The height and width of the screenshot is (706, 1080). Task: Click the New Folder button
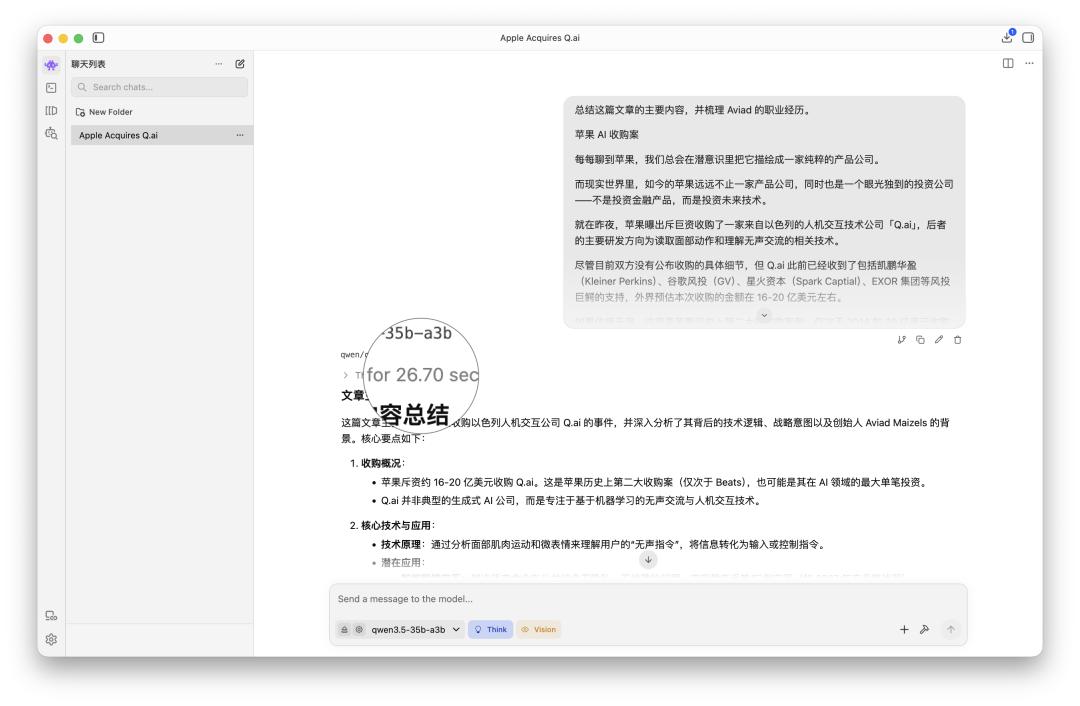tap(105, 112)
